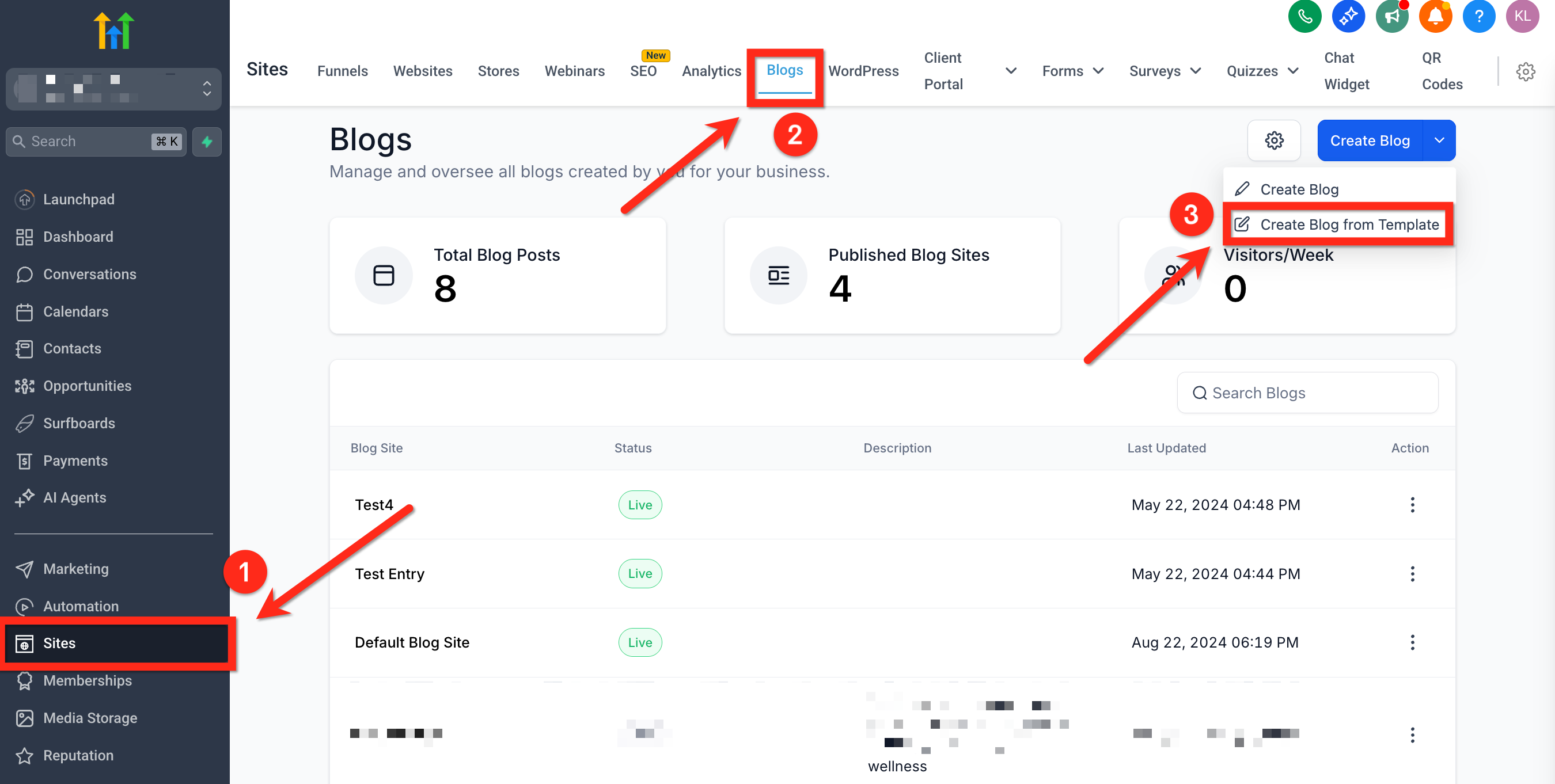Click the green phone dialer icon
The height and width of the screenshot is (784, 1555).
(x=1304, y=16)
